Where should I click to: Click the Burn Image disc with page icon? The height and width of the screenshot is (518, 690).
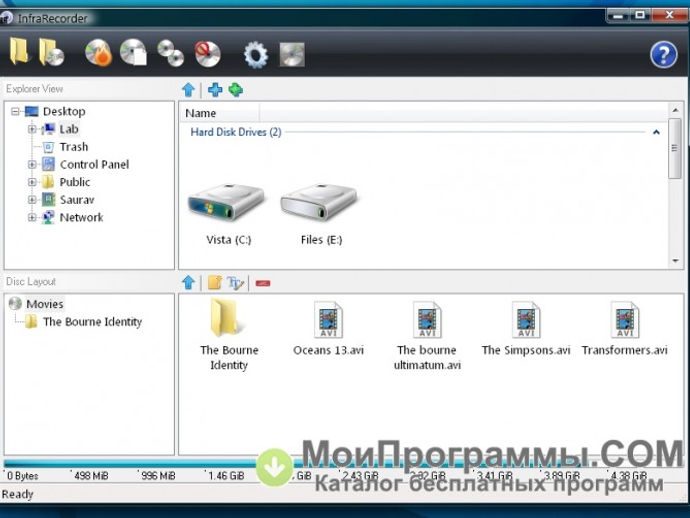[x=133, y=53]
